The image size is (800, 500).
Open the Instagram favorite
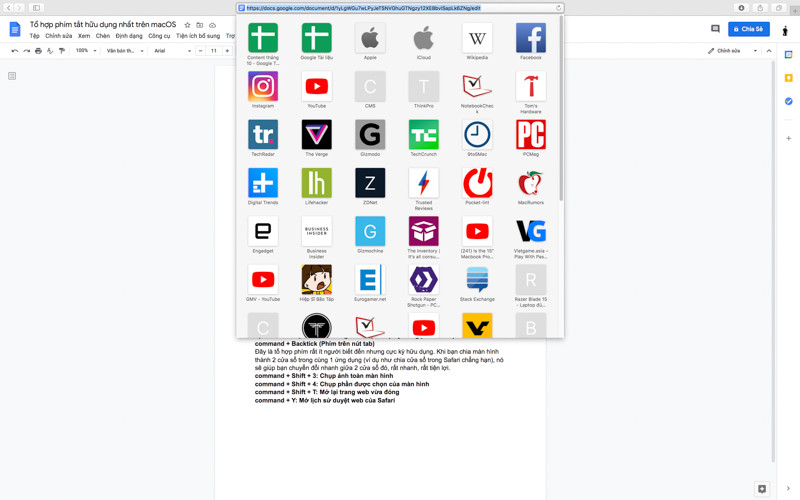(x=263, y=86)
